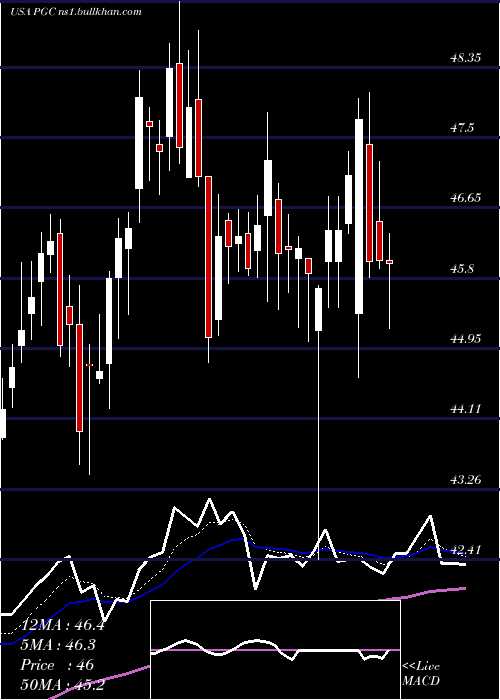Click the 43.26 price axis label
Screen dimensions: 500x700
tap(466, 480)
